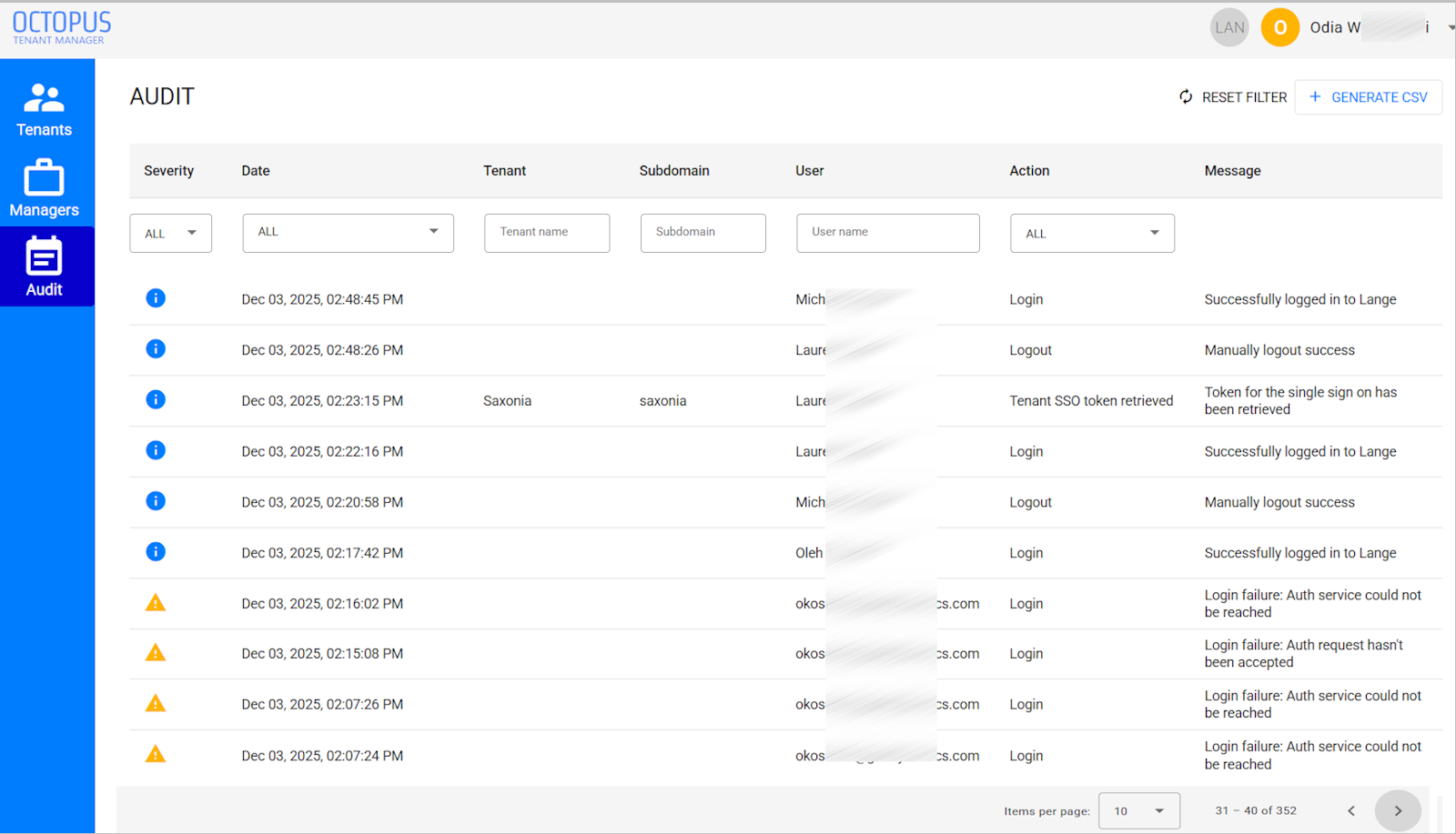Click the gray LAN badge
Screen dimensions: 1456x834
tap(1229, 27)
